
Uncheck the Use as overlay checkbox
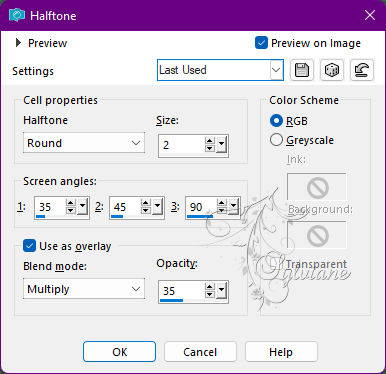[x=29, y=246]
